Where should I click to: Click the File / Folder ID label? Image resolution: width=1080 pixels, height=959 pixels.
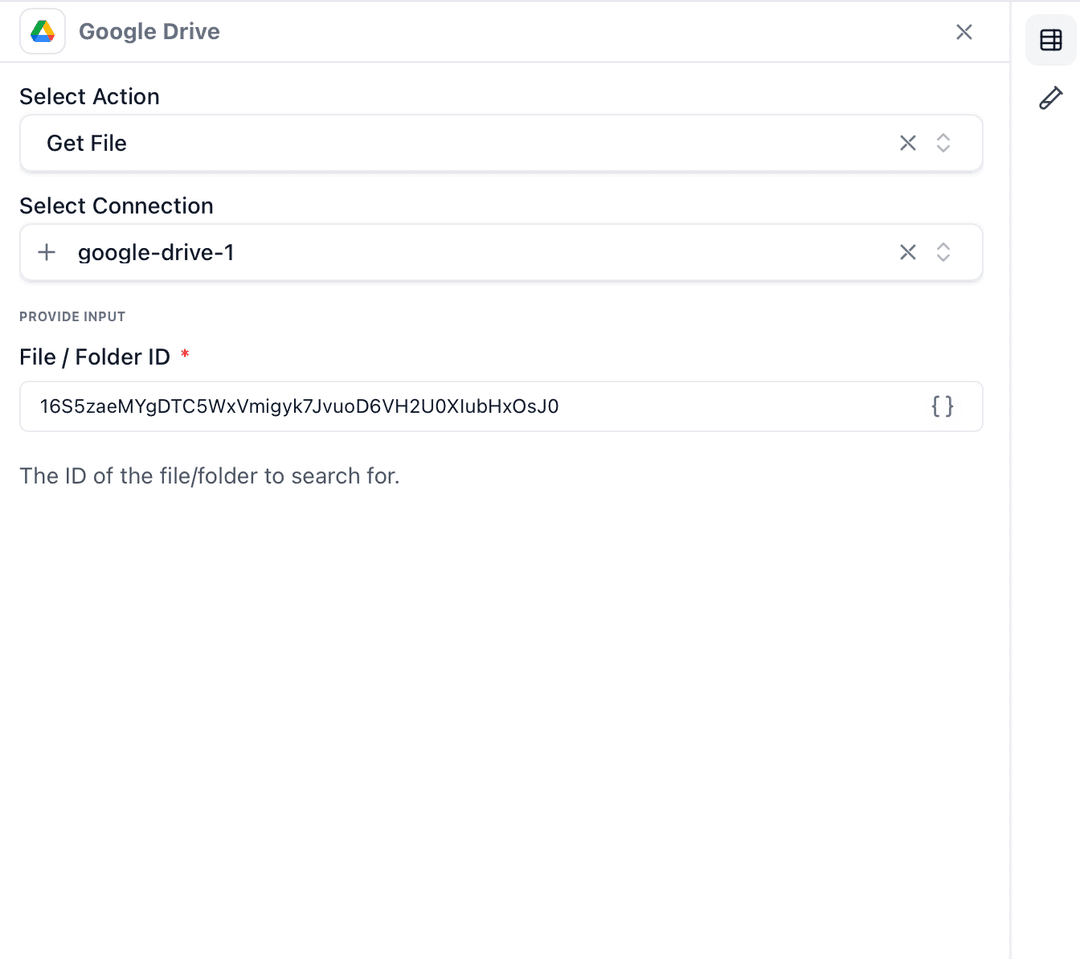point(95,357)
